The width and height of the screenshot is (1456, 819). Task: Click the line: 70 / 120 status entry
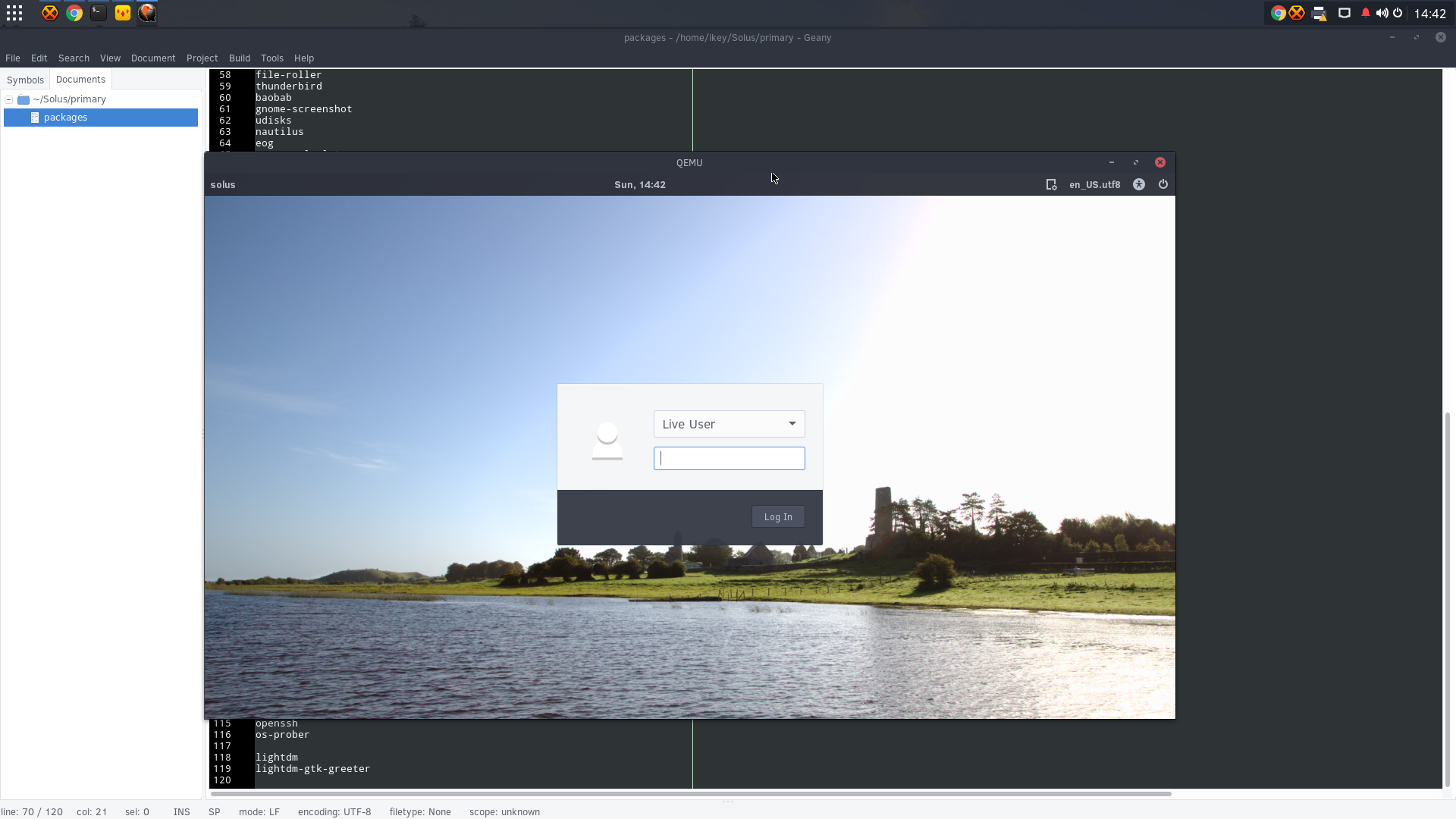coord(32,812)
